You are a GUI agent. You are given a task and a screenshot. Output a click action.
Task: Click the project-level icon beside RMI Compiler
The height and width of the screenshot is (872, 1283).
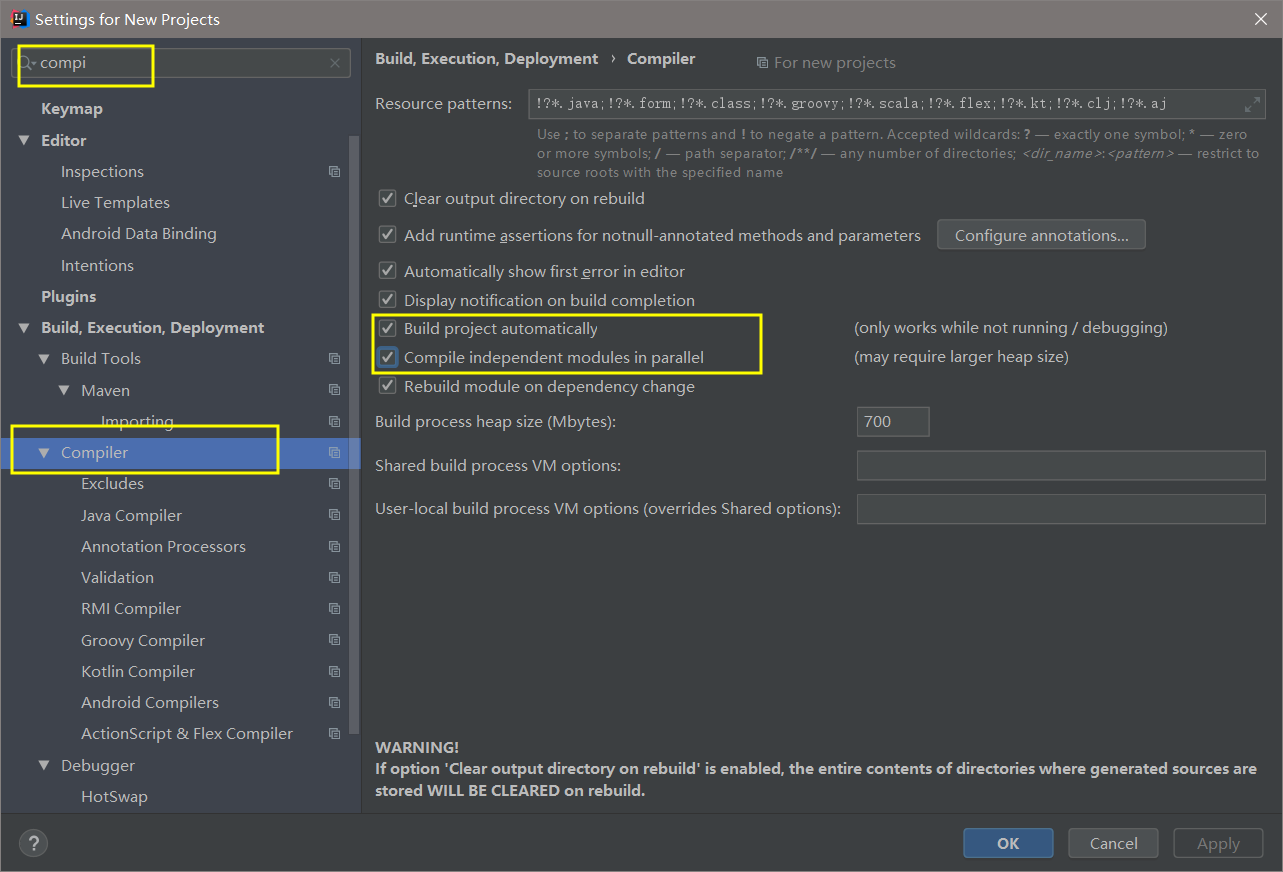point(334,609)
